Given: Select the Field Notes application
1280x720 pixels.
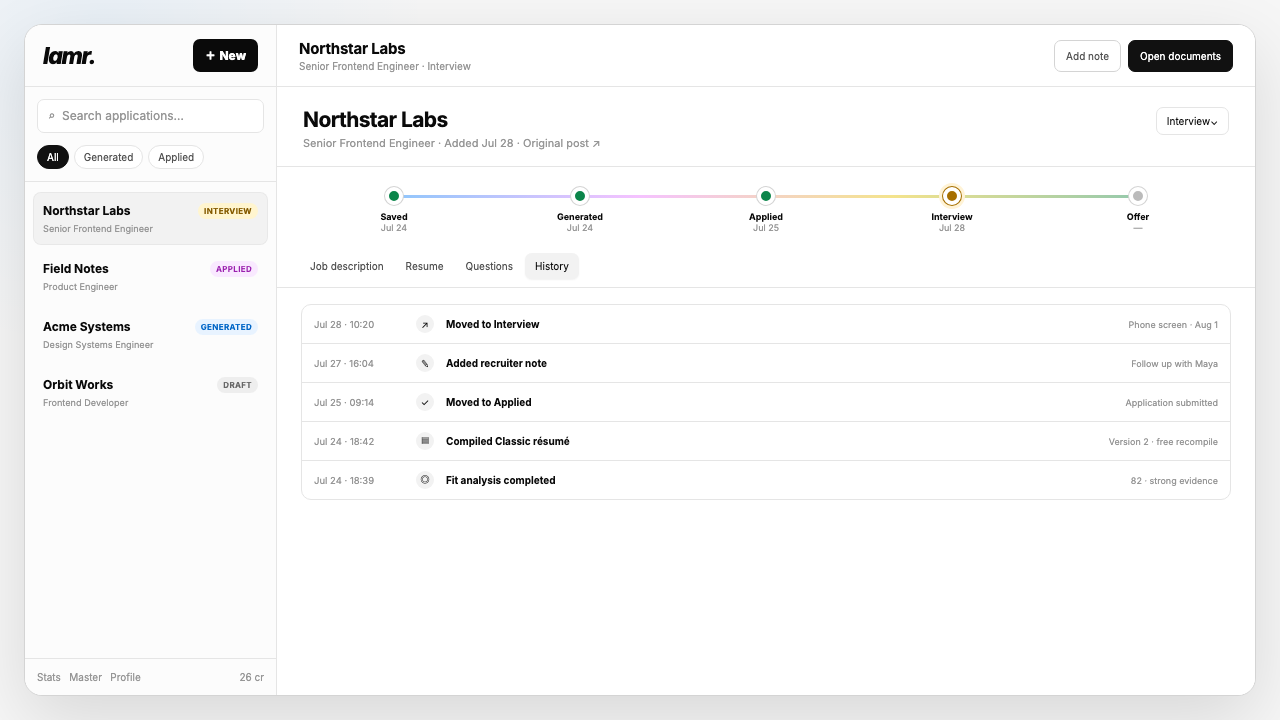Looking at the screenshot, I should tap(150, 276).
